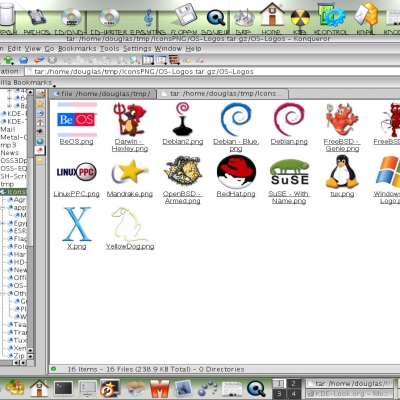This screenshot has width=400, height=400.
Task: Open the Debian - Blue.png file
Action: tap(236, 127)
